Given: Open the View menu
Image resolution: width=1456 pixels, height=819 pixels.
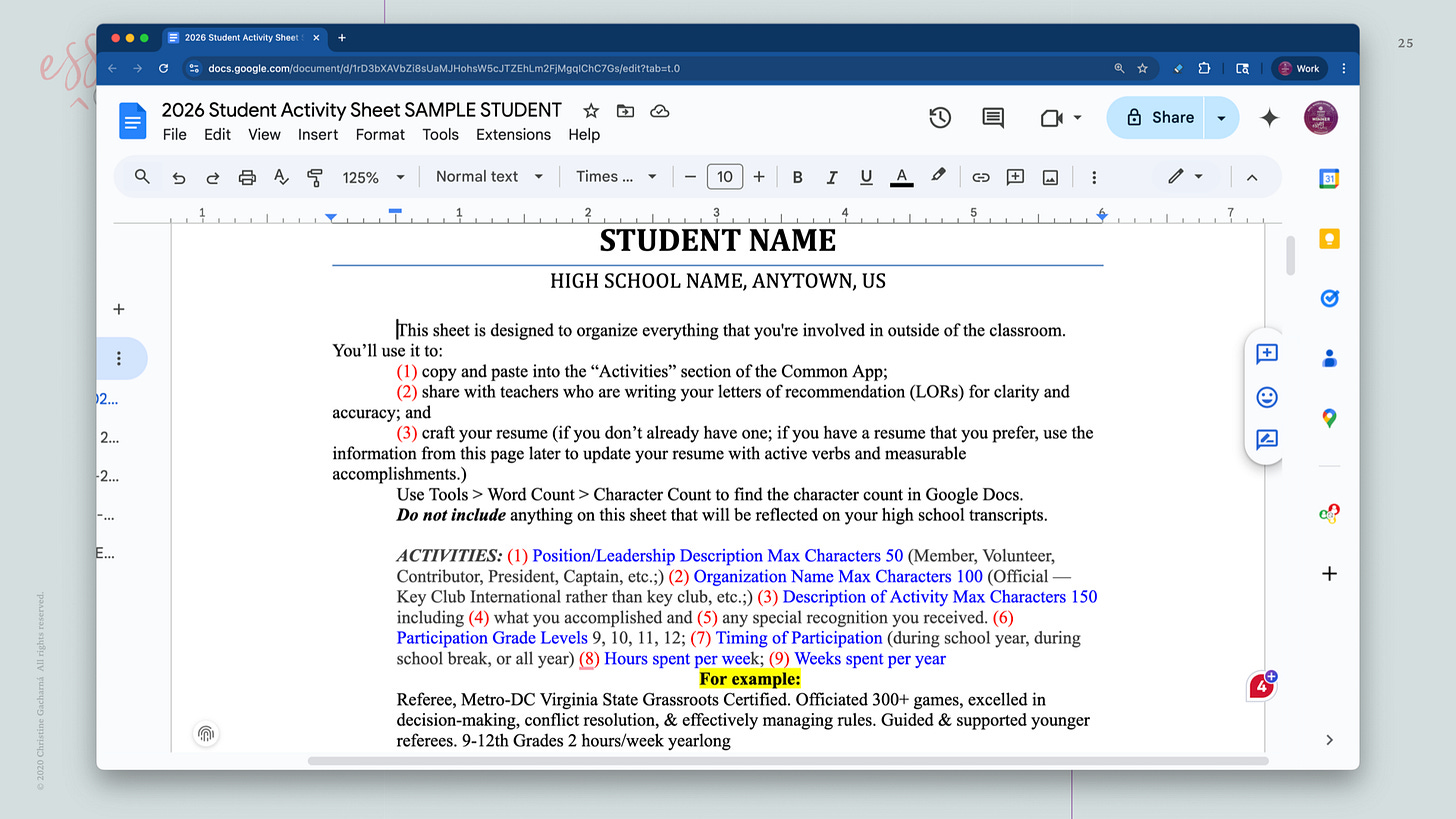Looking at the screenshot, I should (x=264, y=135).
